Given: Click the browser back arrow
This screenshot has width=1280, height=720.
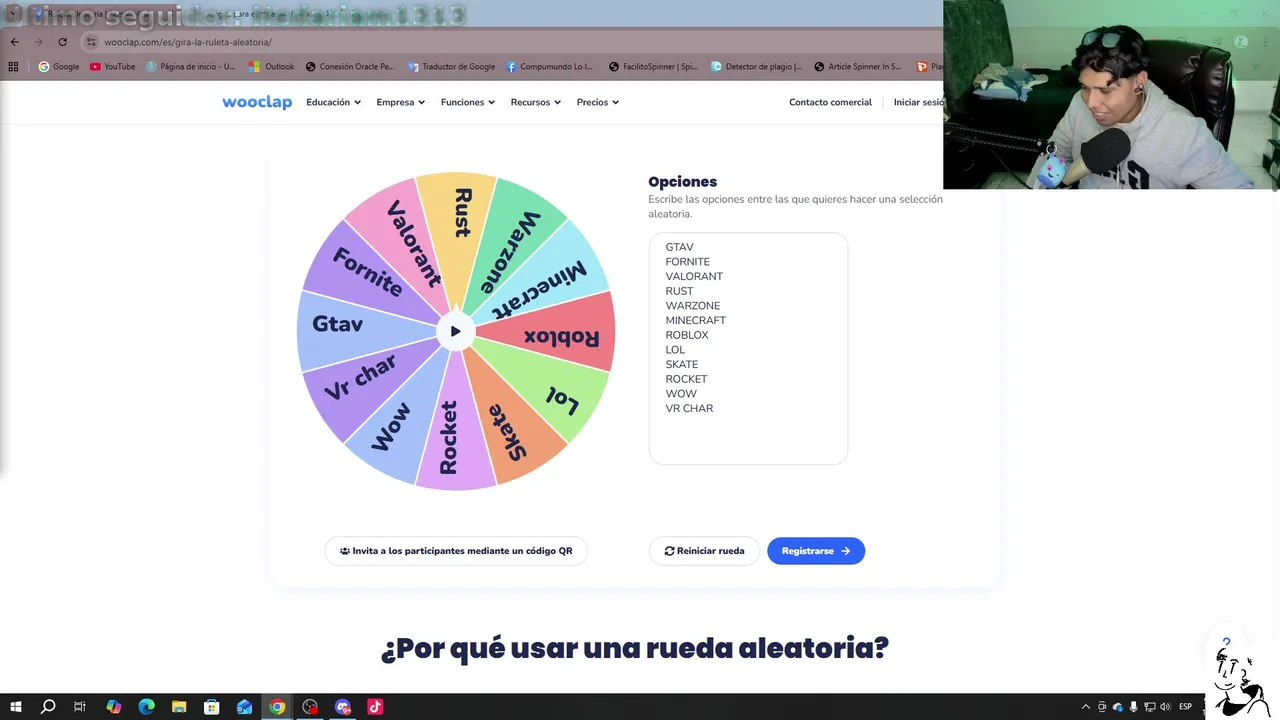Looking at the screenshot, I should pos(14,42).
